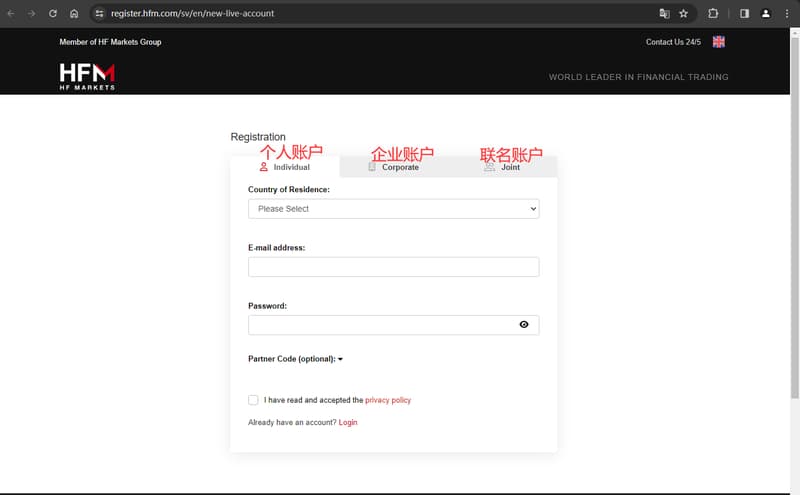Click the HFM Markets logo

[x=87, y=76]
